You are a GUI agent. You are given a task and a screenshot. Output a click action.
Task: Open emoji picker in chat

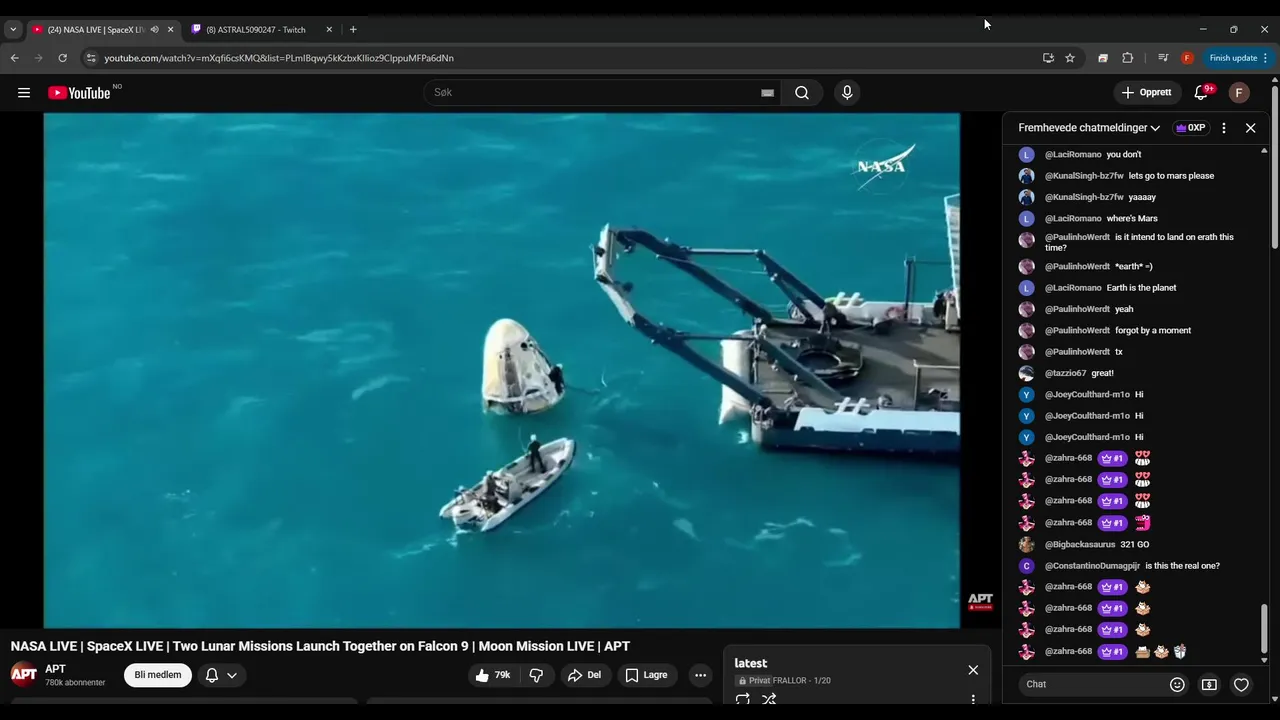[x=1177, y=685]
